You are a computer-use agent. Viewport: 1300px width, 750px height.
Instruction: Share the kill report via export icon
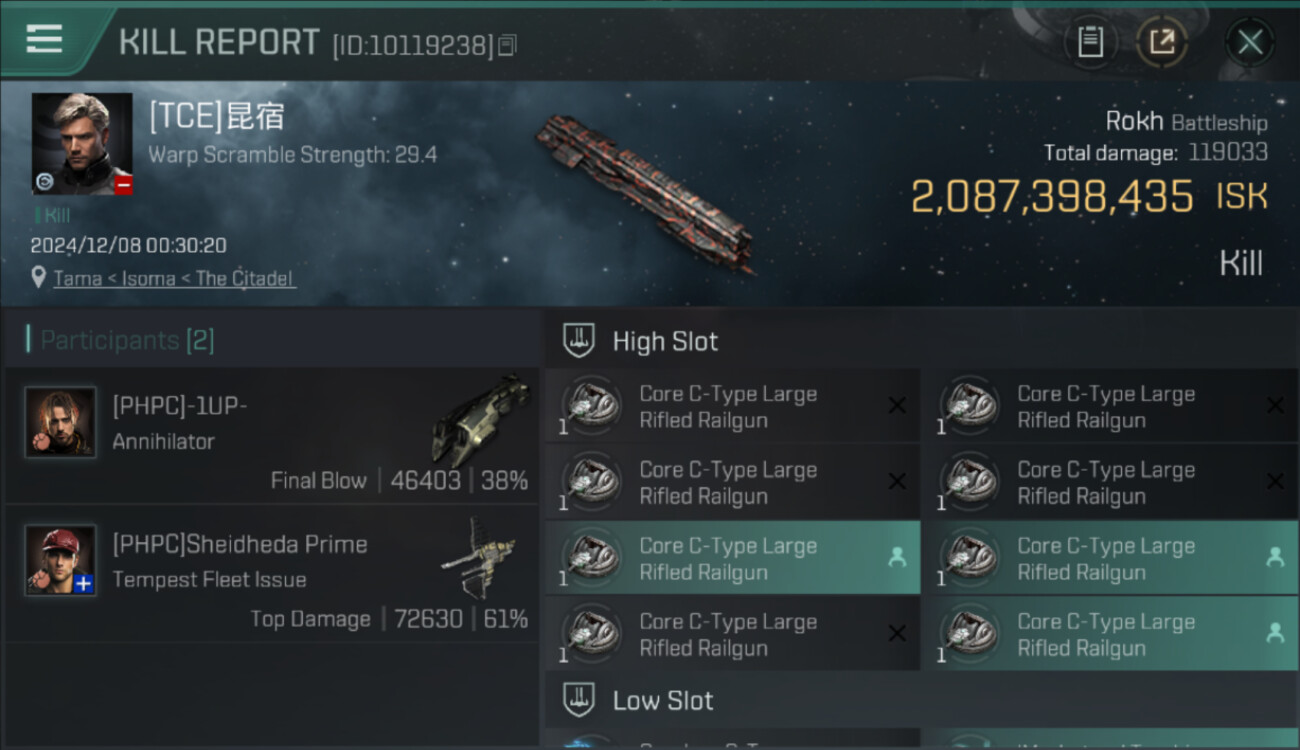tap(1161, 42)
